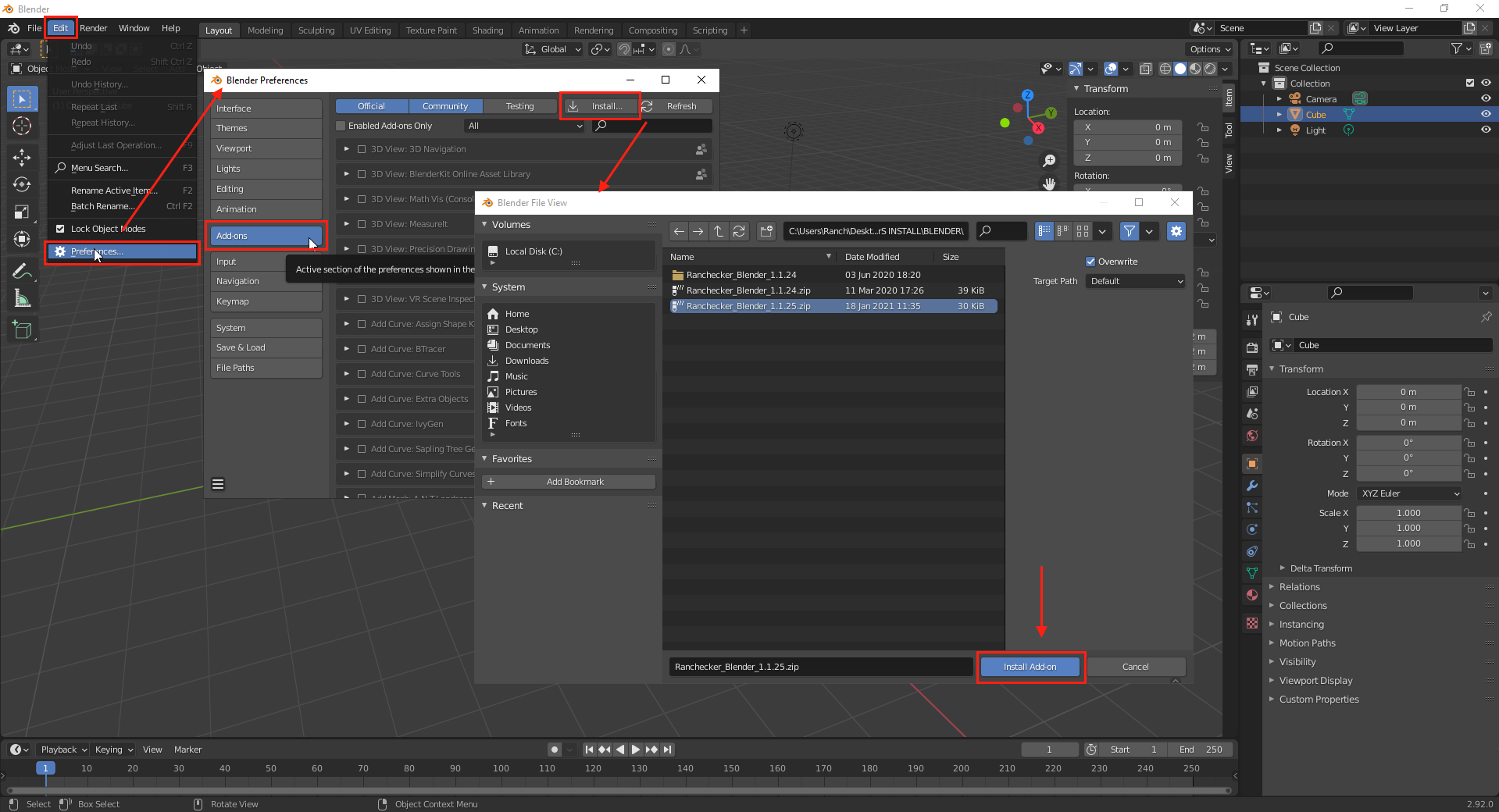1499x812 pixels.
Task: Open Material properties tab icon
Action: point(1252,595)
